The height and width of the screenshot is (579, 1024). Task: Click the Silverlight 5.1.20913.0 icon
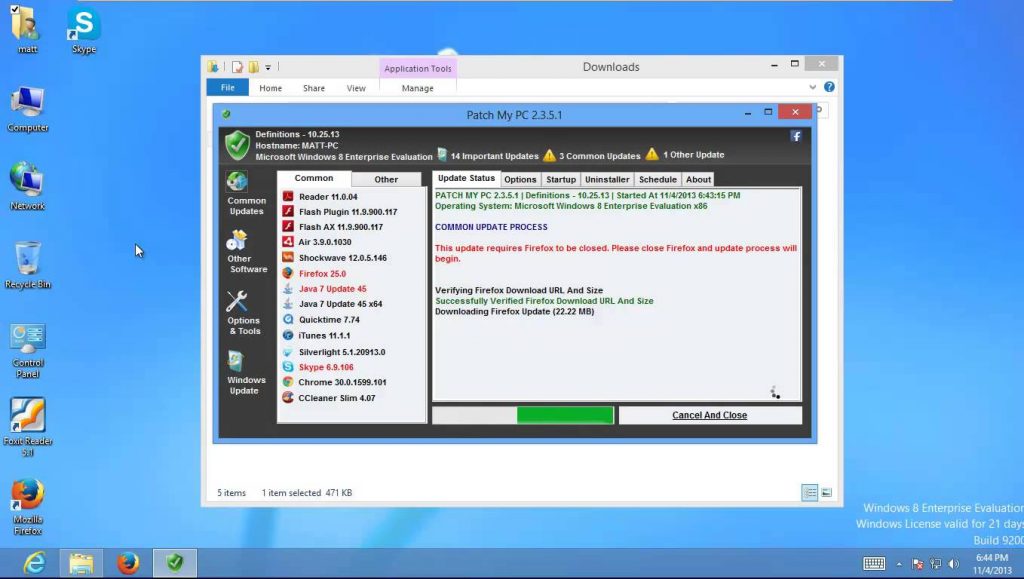tap(288, 351)
